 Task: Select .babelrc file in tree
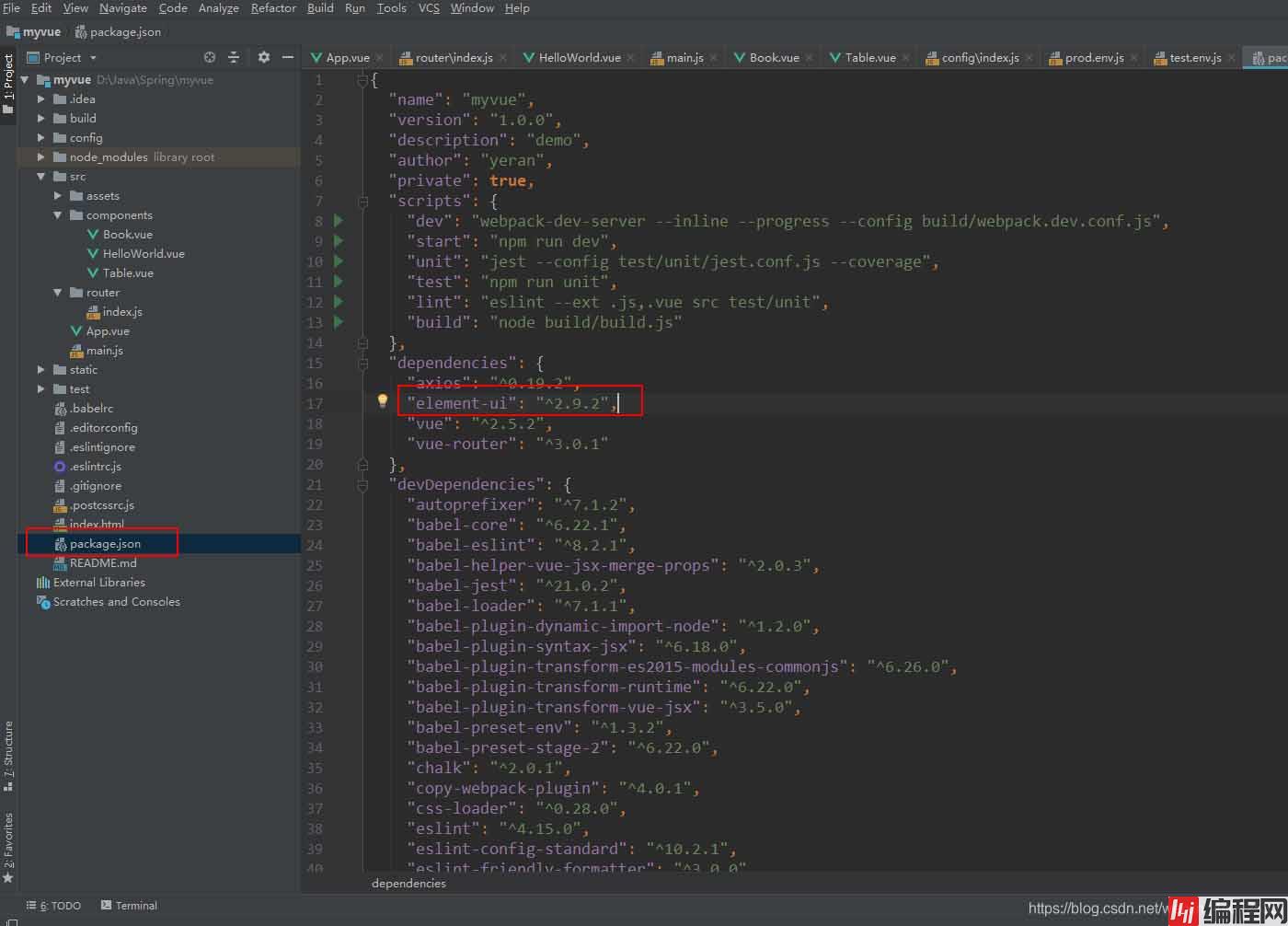pos(84,408)
